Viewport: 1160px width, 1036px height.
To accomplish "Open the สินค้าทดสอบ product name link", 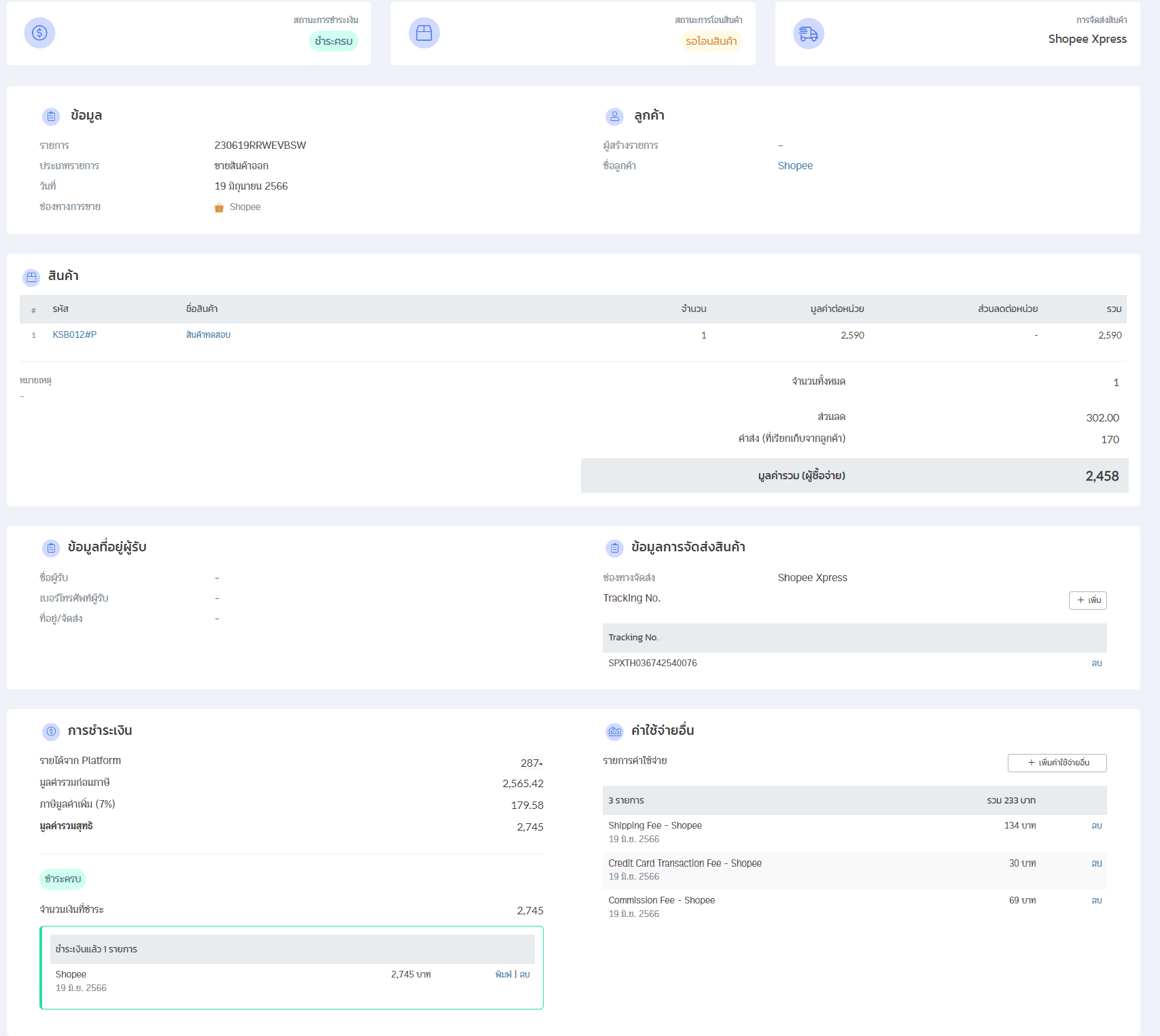I will [208, 334].
